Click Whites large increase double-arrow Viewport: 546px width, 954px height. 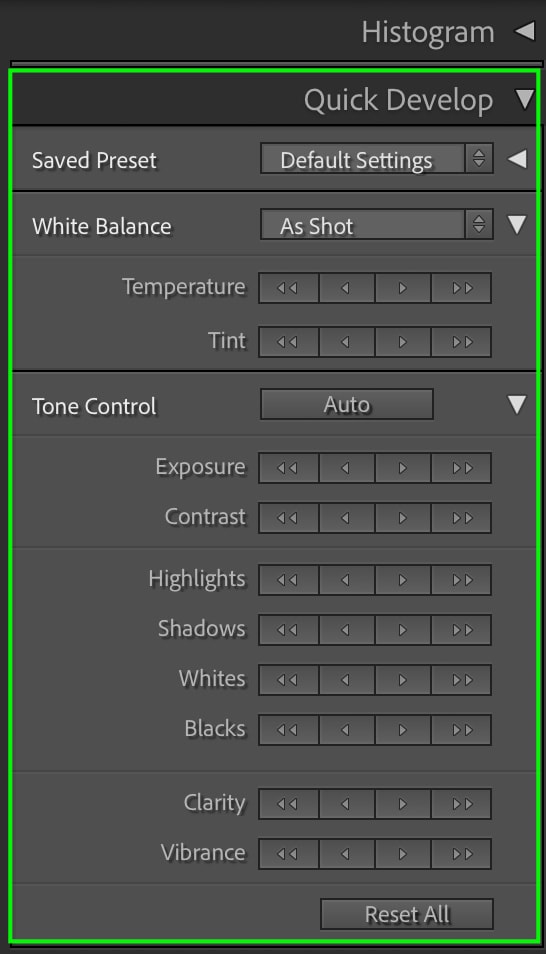pyautogui.click(x=461, y=680)
